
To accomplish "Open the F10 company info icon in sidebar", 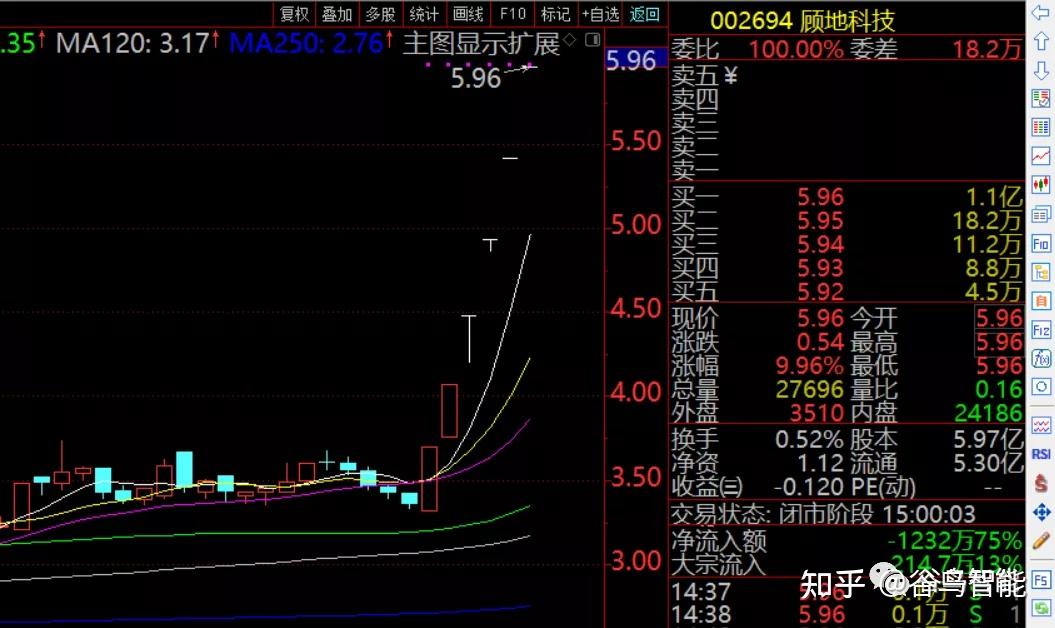I will [1041, 243].
